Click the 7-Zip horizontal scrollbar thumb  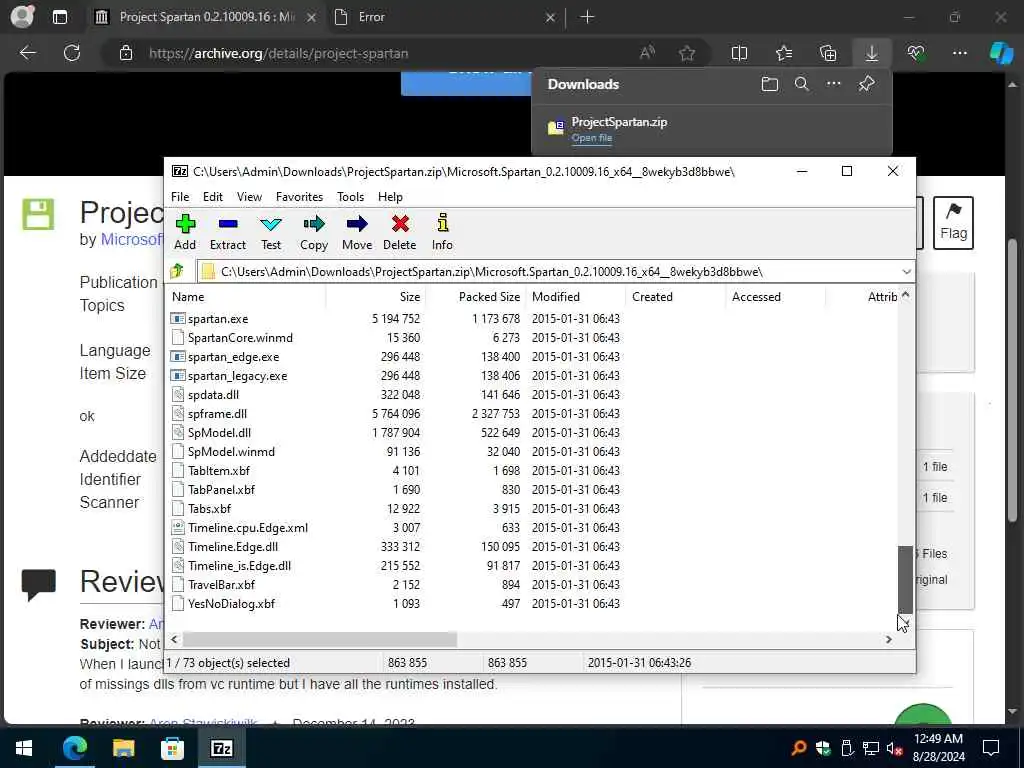(319, 639)
